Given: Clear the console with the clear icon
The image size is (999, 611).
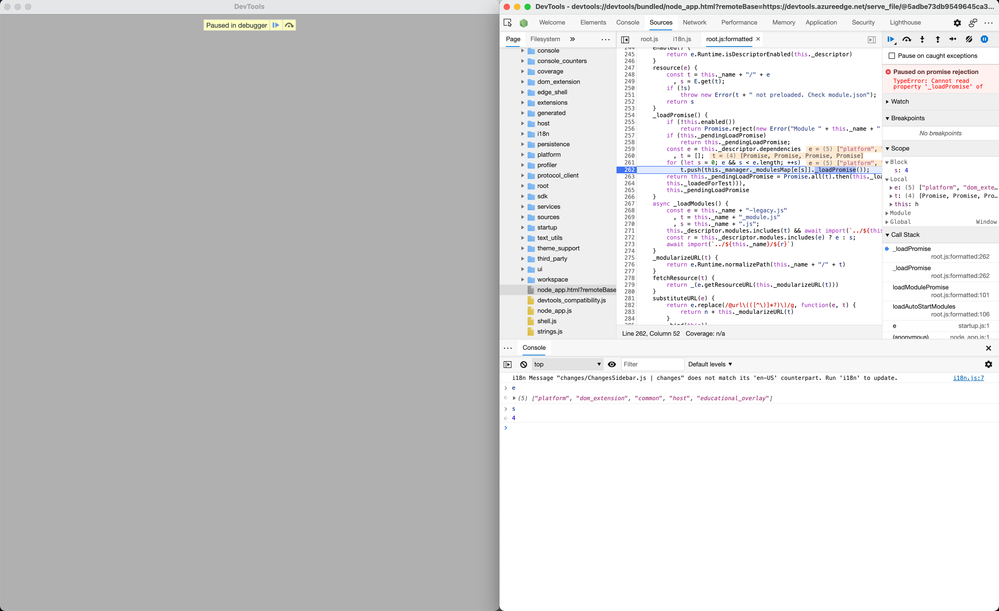Looking at the screenshot, I should [x=523, y=364].
